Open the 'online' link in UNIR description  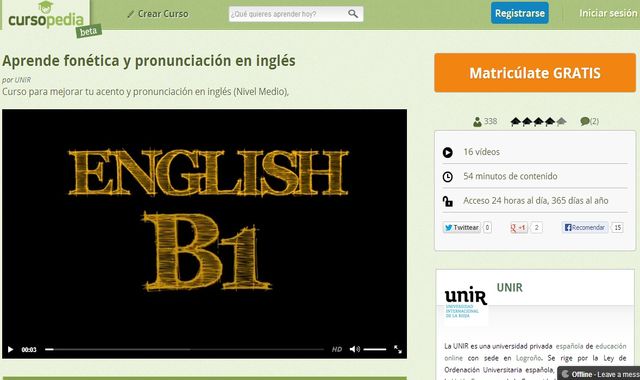coord(453,358)
